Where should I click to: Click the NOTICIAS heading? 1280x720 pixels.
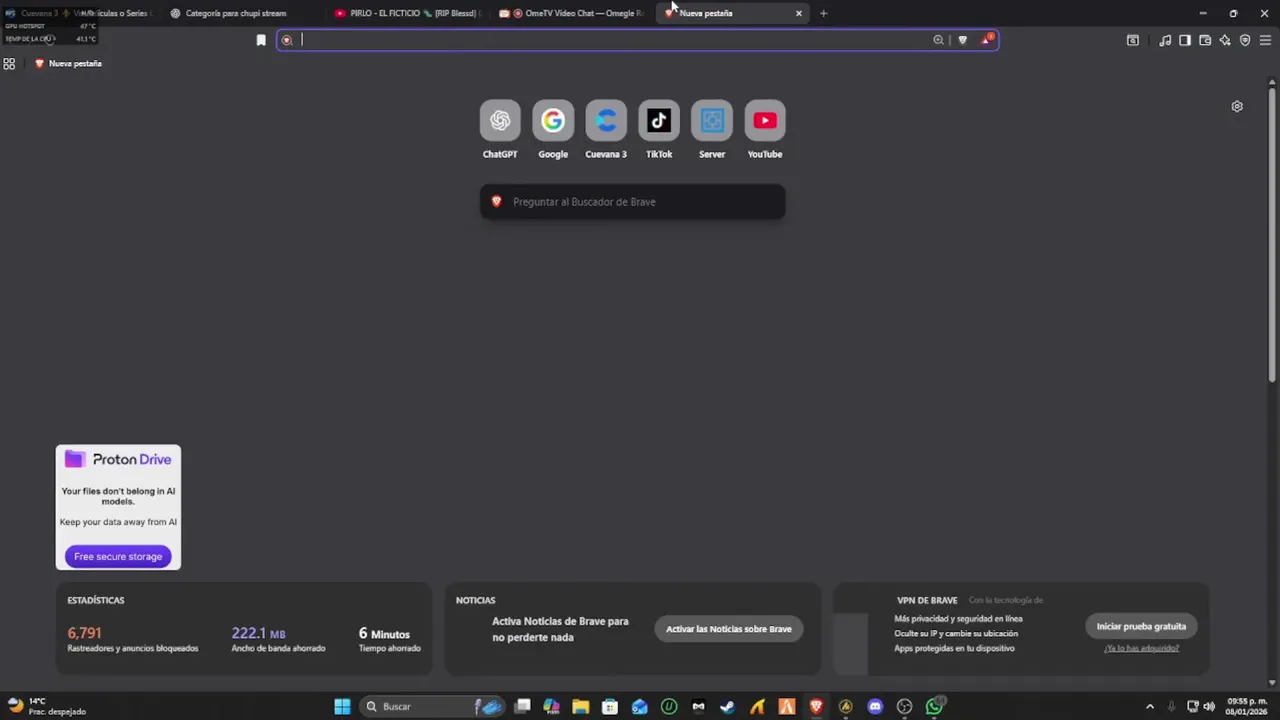[476, 600]
